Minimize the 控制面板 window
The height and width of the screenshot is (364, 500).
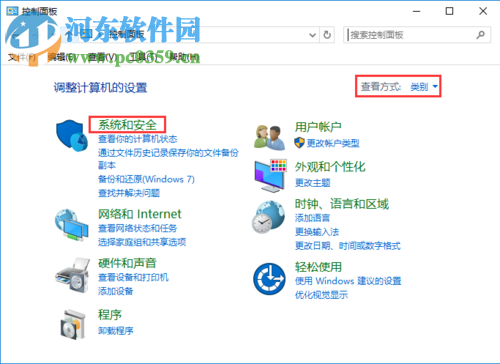[x=416, y=11]
